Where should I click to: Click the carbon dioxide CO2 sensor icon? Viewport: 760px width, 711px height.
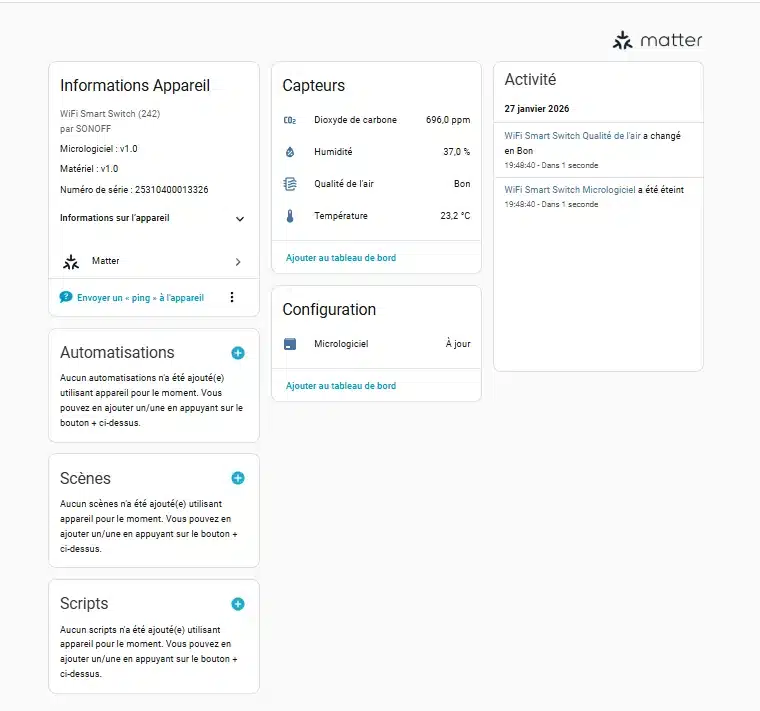pyautogui.click(x=290, y=120)
